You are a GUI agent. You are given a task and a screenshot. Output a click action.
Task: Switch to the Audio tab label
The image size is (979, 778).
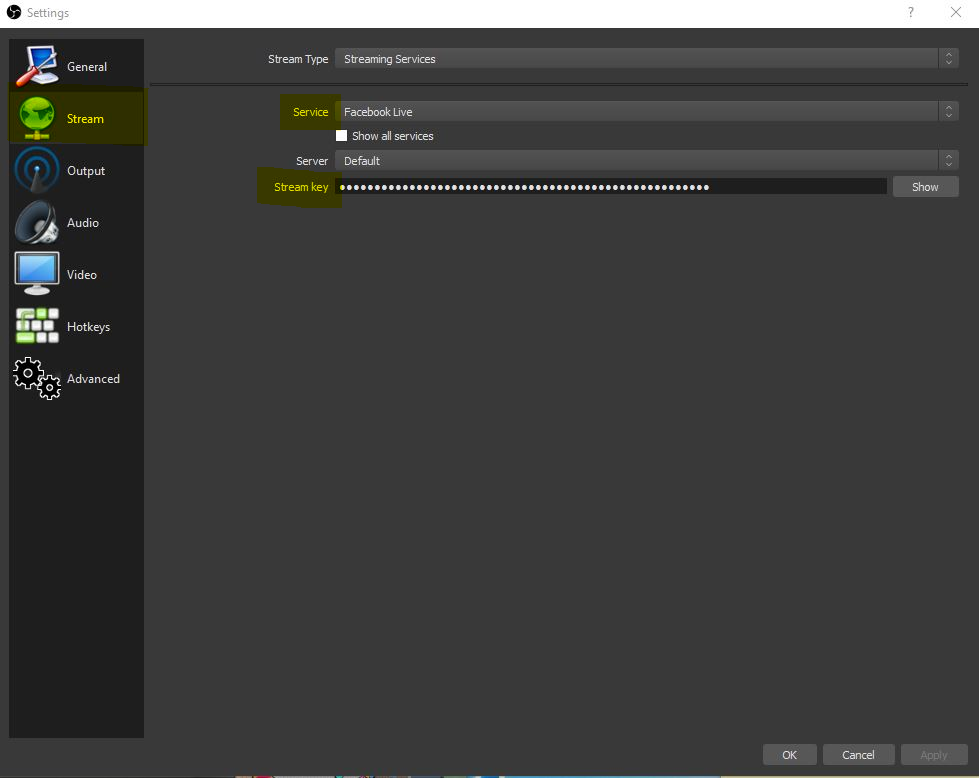pos(82,223)
